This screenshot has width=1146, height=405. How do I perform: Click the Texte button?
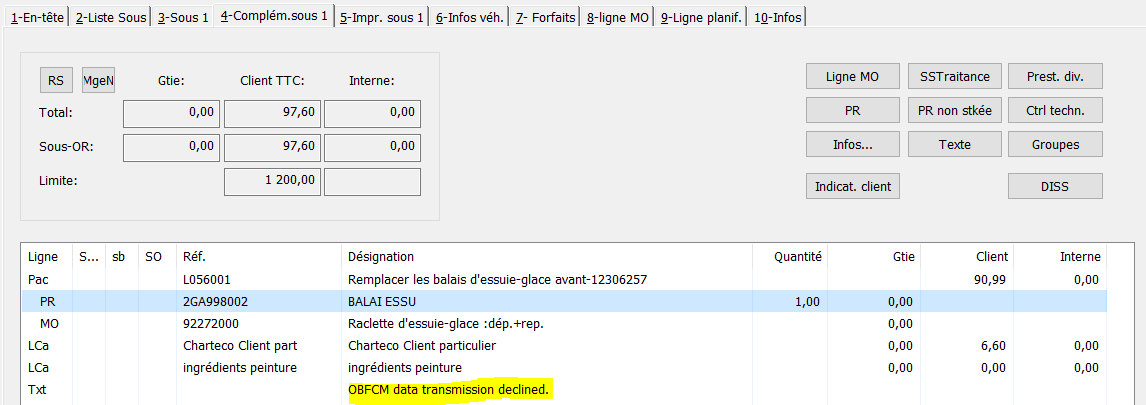tap(955, 145)
